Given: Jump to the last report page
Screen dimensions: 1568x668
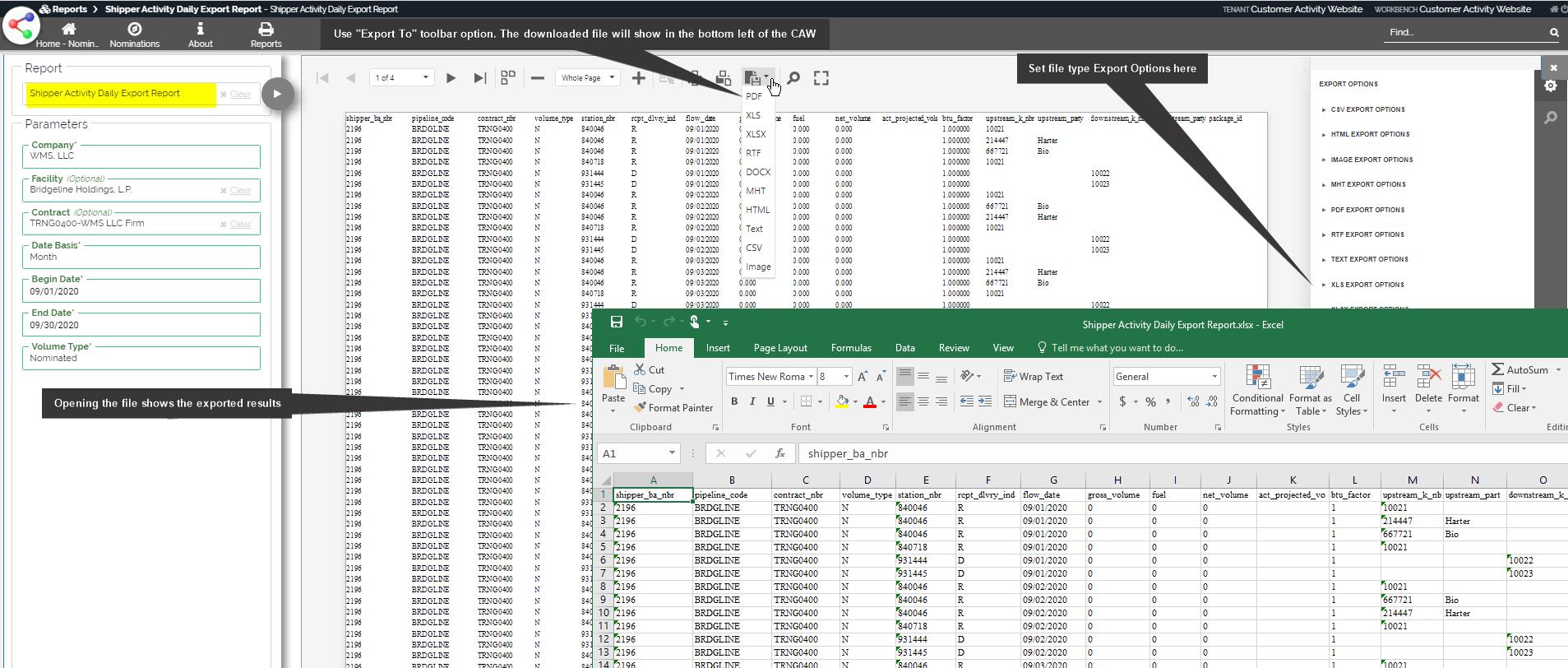Looking at the screenshot, I should tap(479, 78).
